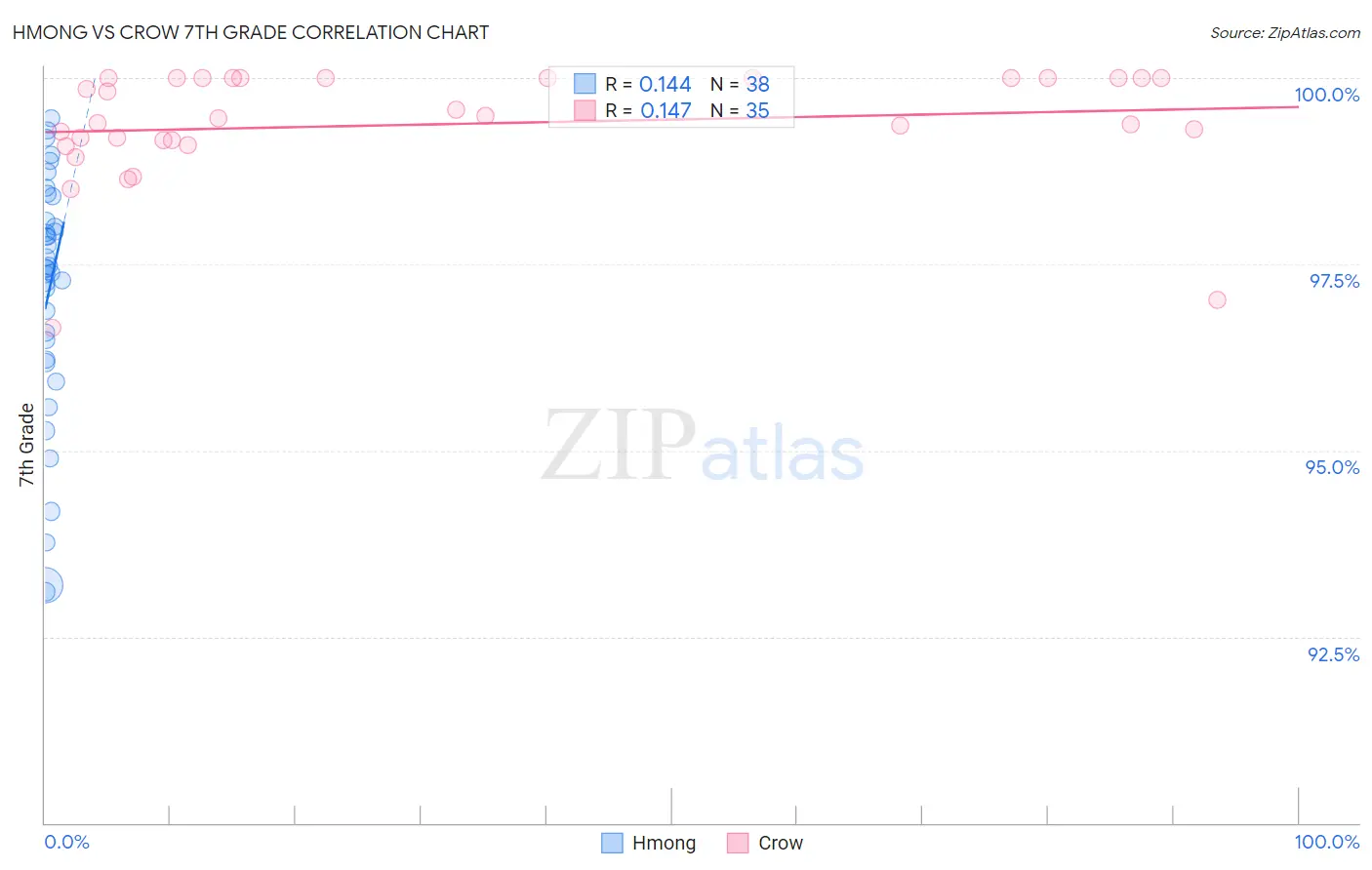Click the pink Crow outlier point near 97%

1217,299
